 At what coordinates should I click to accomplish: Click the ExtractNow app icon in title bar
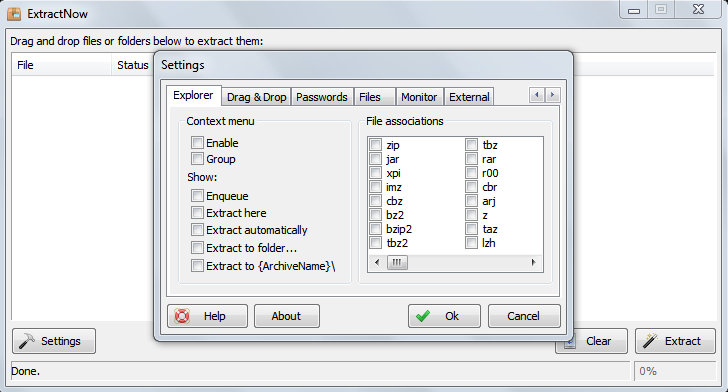click(14, 13)
